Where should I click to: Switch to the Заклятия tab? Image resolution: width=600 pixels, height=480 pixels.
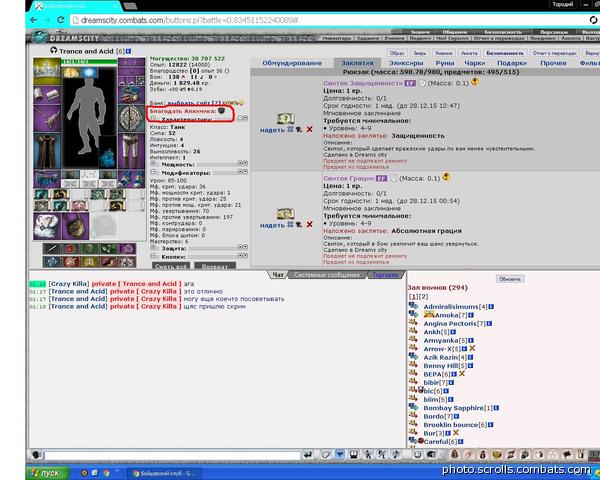pos(357,63)
